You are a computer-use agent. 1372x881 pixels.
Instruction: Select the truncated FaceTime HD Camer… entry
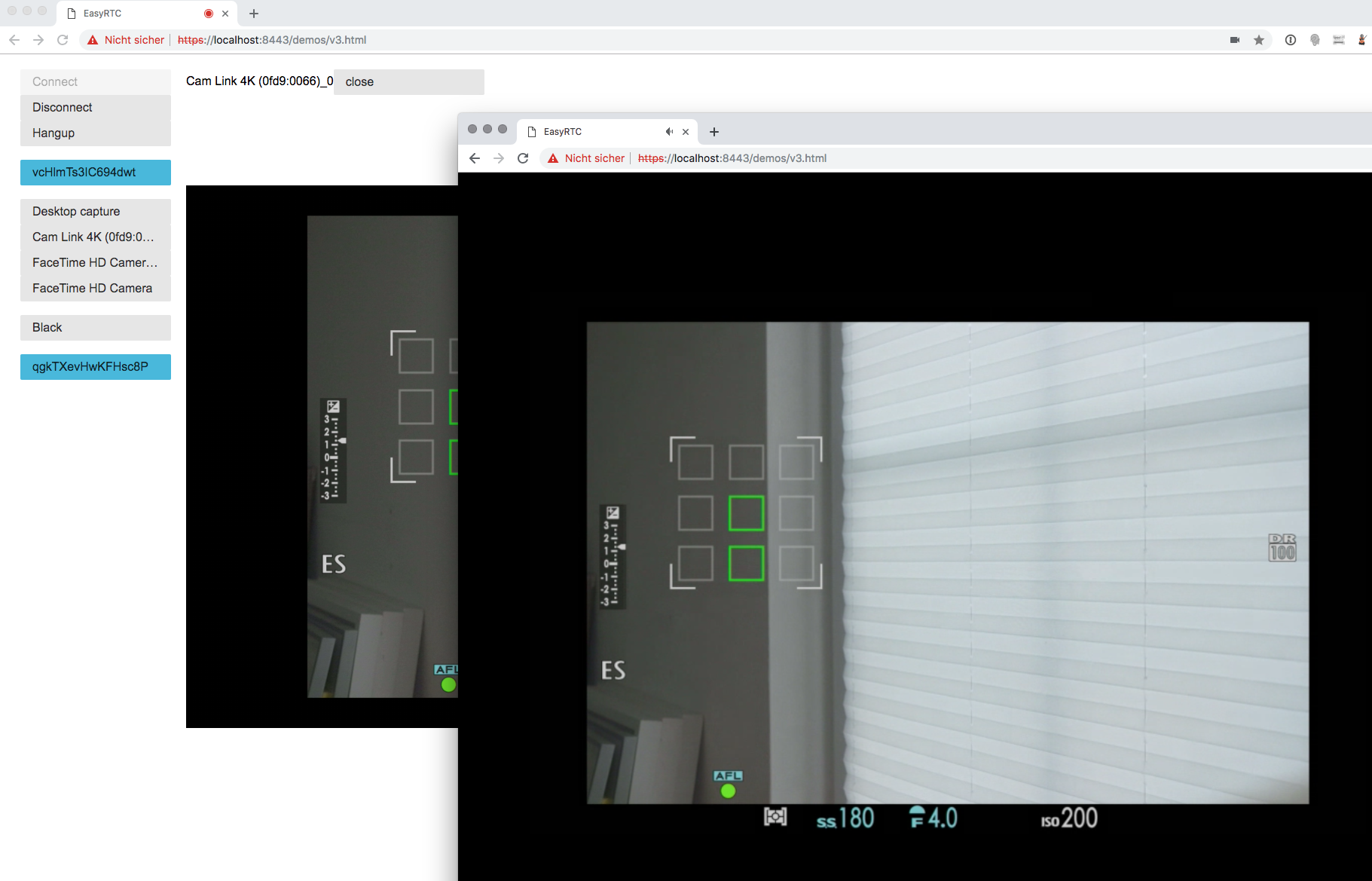96,263
